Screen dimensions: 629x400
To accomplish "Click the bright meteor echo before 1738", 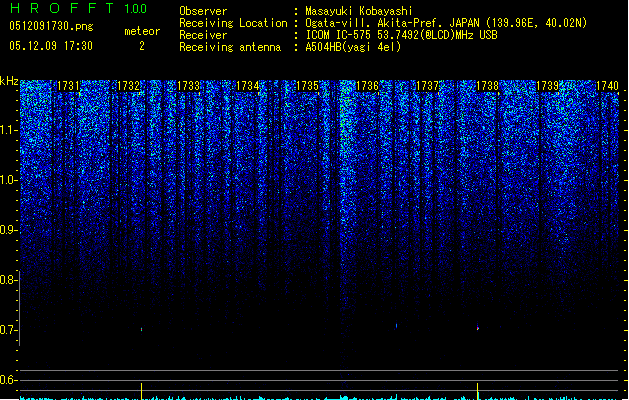I will coord(477,327).
